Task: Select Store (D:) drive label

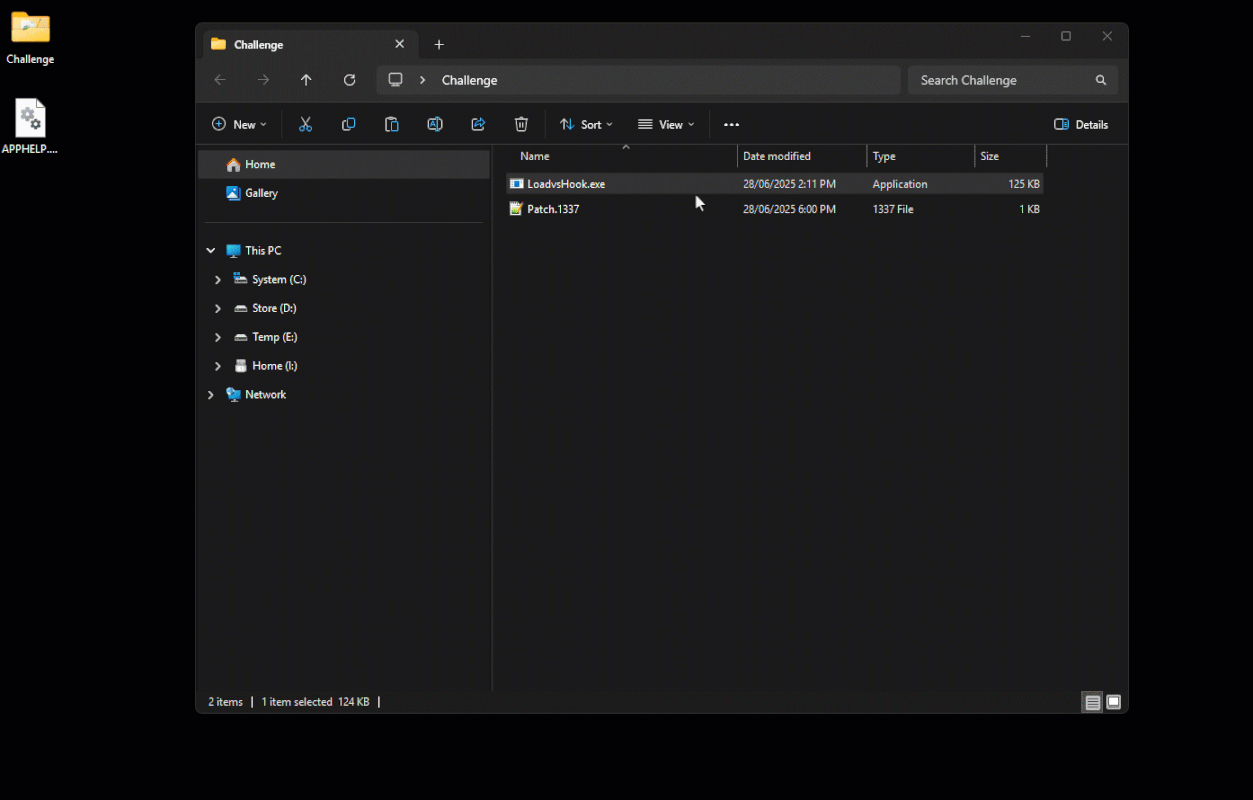Action: [x=274, y=309]
